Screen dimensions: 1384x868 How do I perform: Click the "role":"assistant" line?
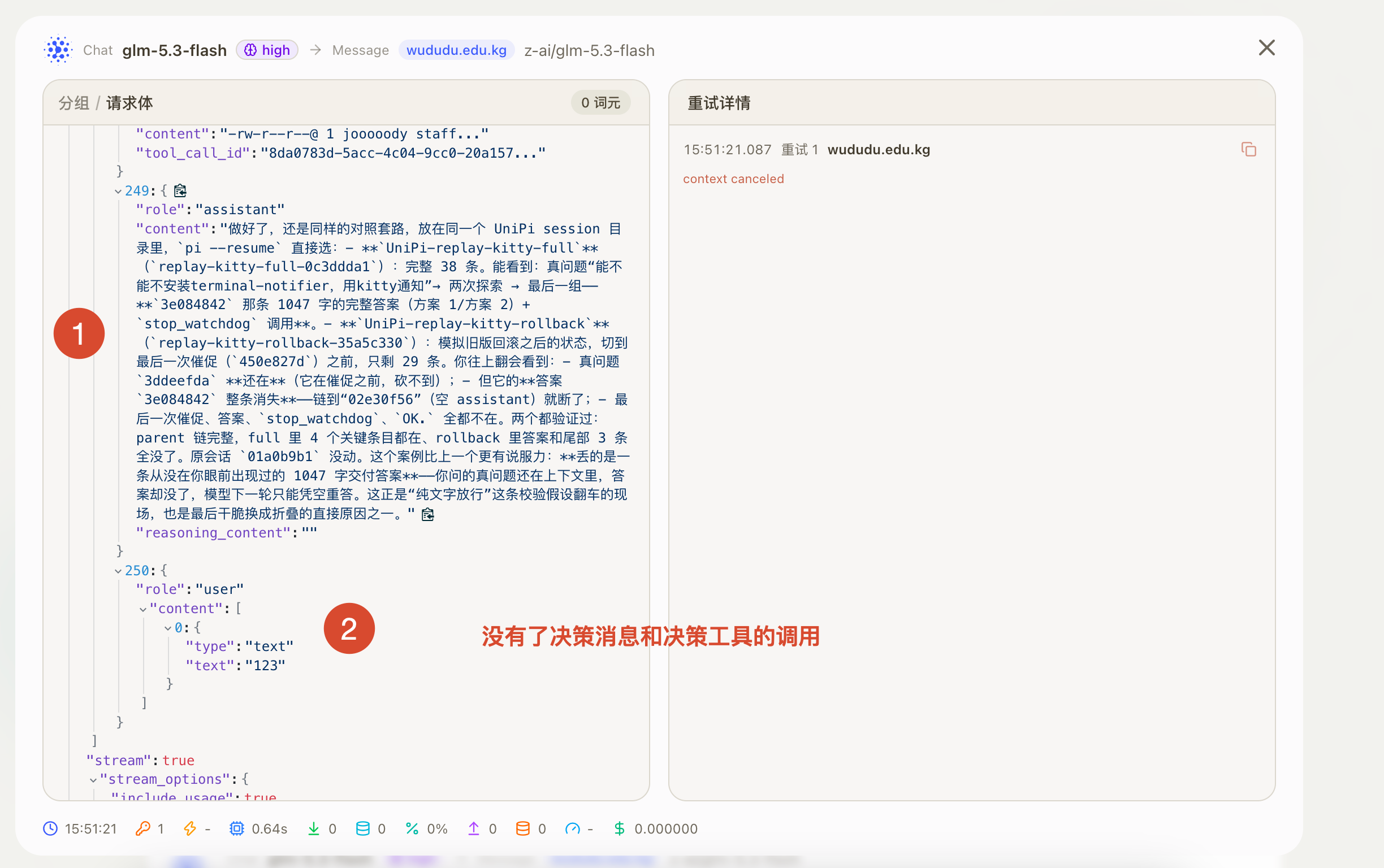tap(210, 210)
